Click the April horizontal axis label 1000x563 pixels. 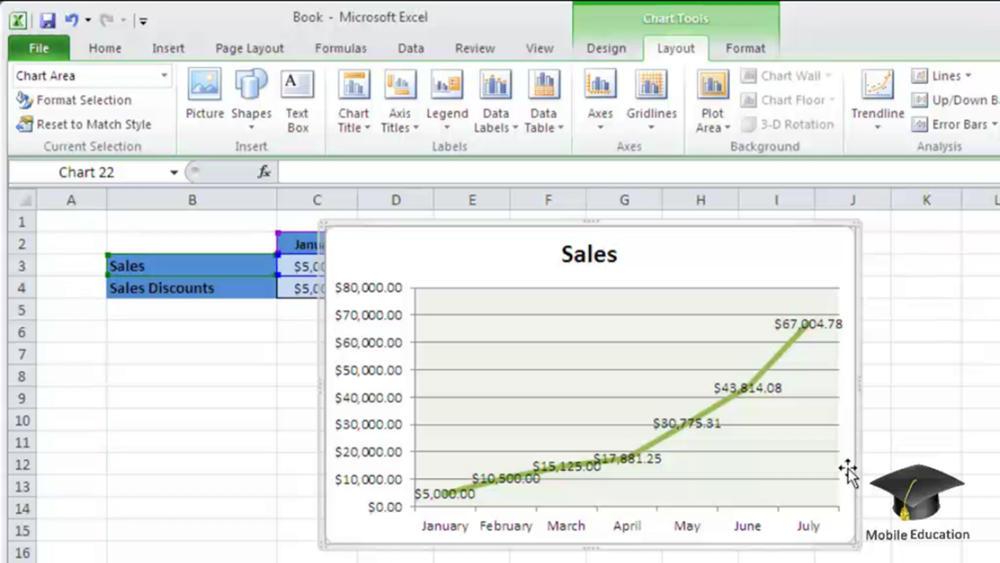[627, 526]
